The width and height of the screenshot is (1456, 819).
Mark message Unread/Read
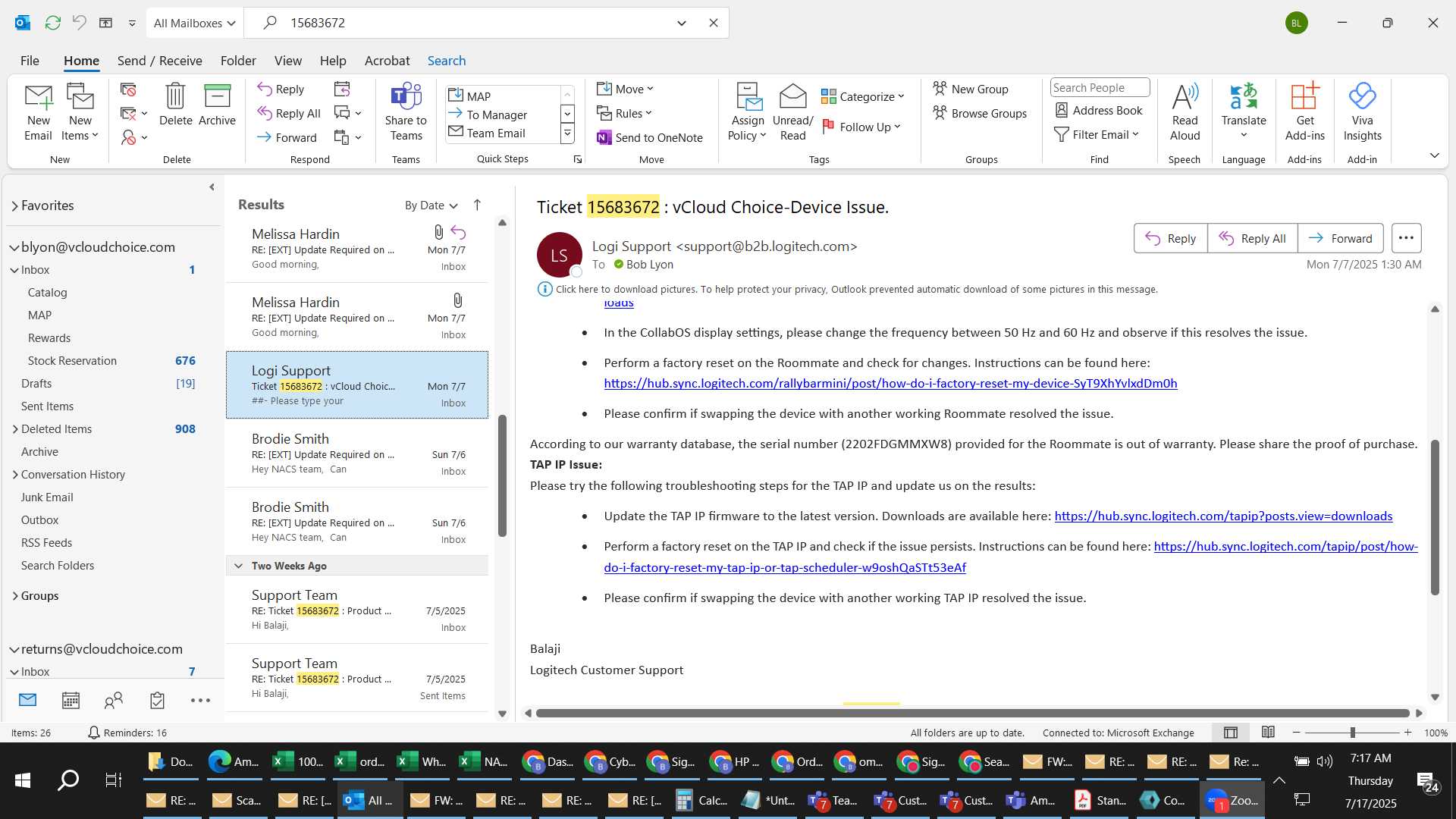[792, 112]
